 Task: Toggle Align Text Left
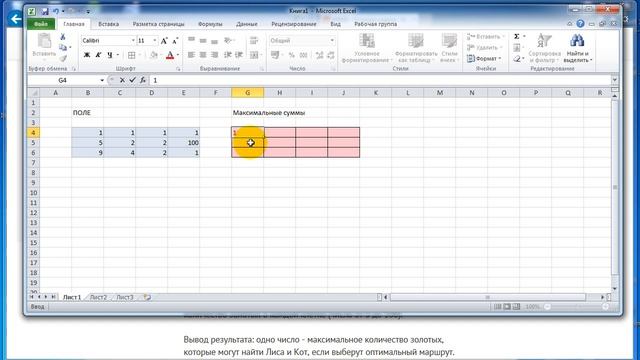(191, 55)
